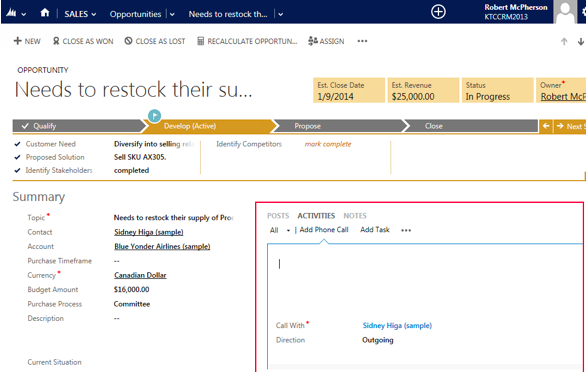Viewport: 588px width, 377px height.
Task: Expand the CRM logo dropdown chevron
Action: [x=24, y=15]
